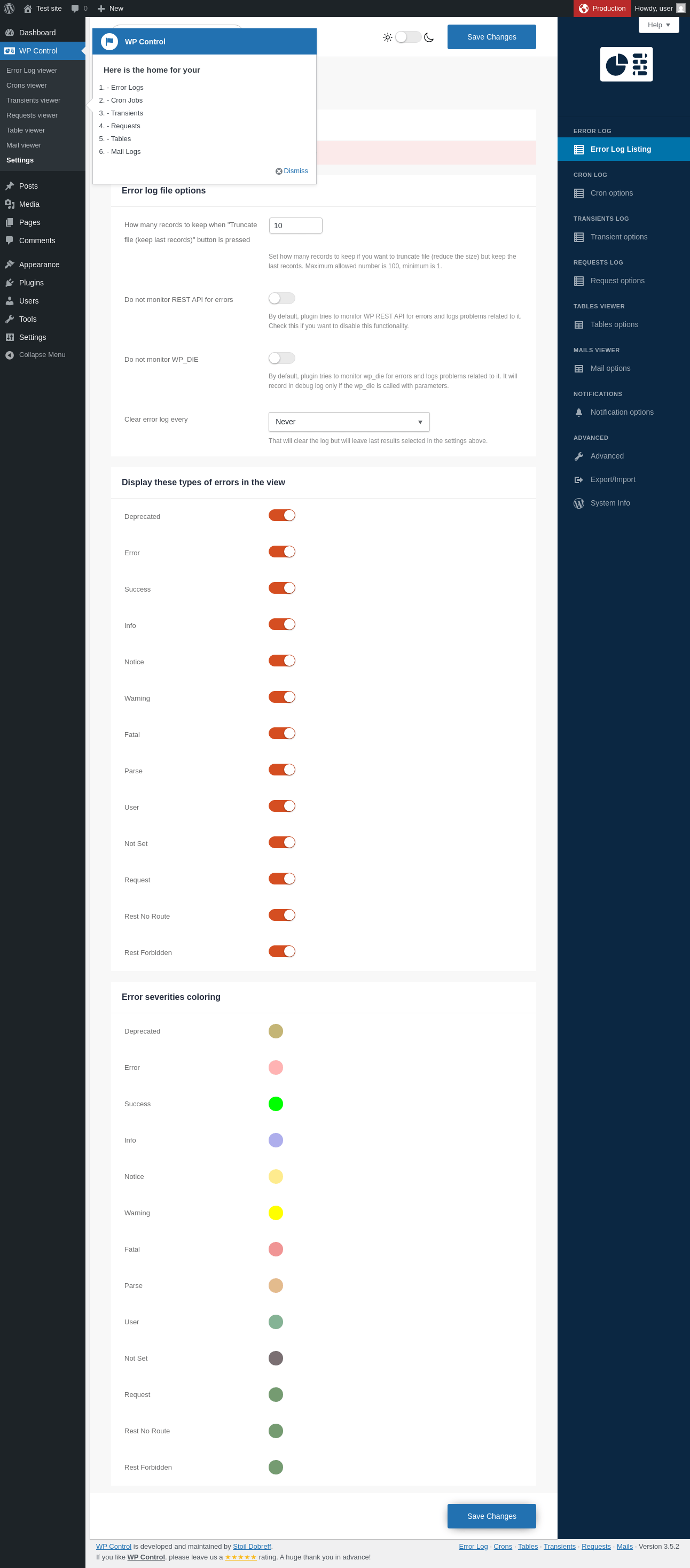The image size is (690, 1568).
Task: Click the WordPress logo in admin bar
Action: [x=9, y=9]
